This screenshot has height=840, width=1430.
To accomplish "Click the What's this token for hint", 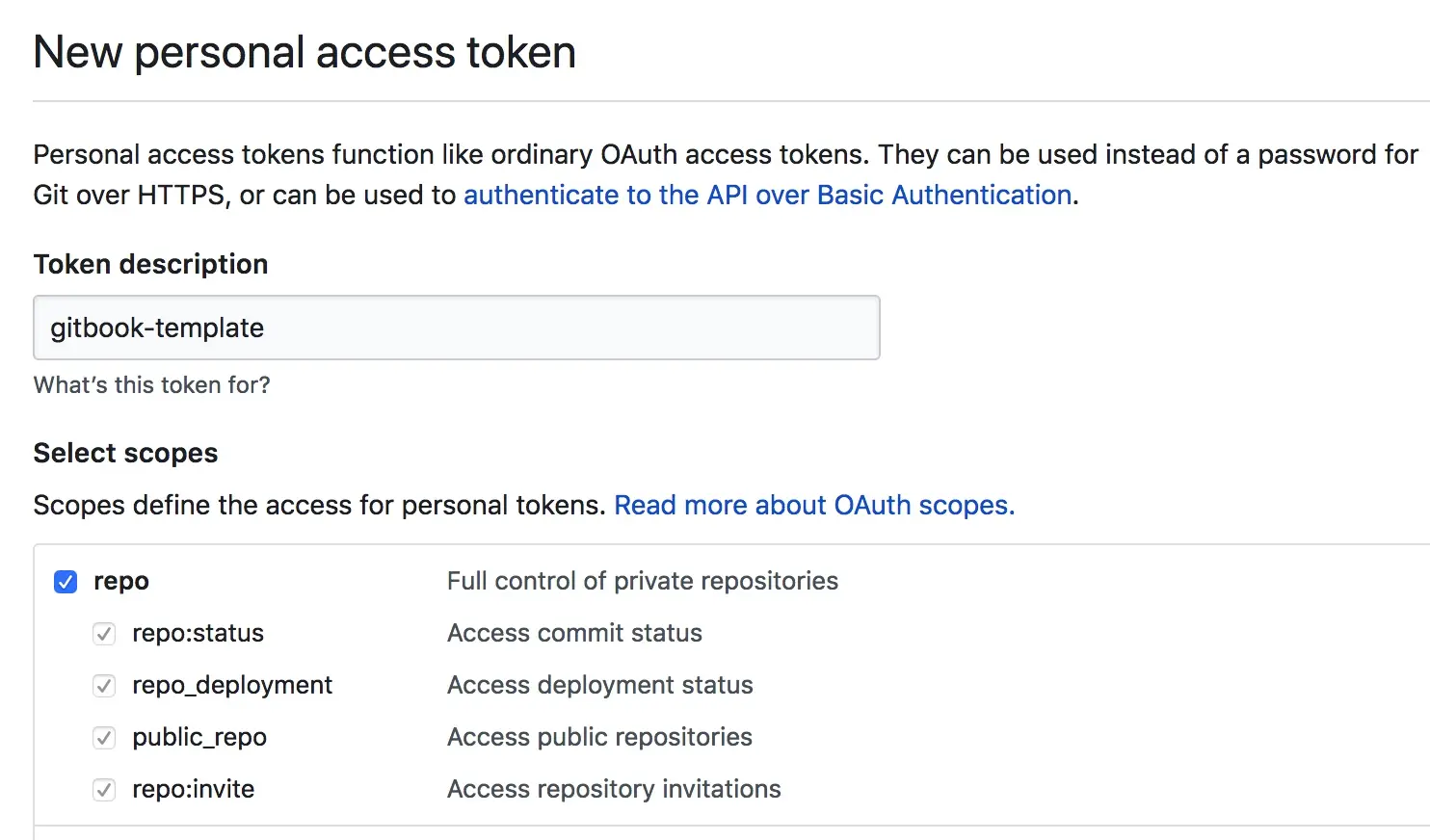I will 151,384.
